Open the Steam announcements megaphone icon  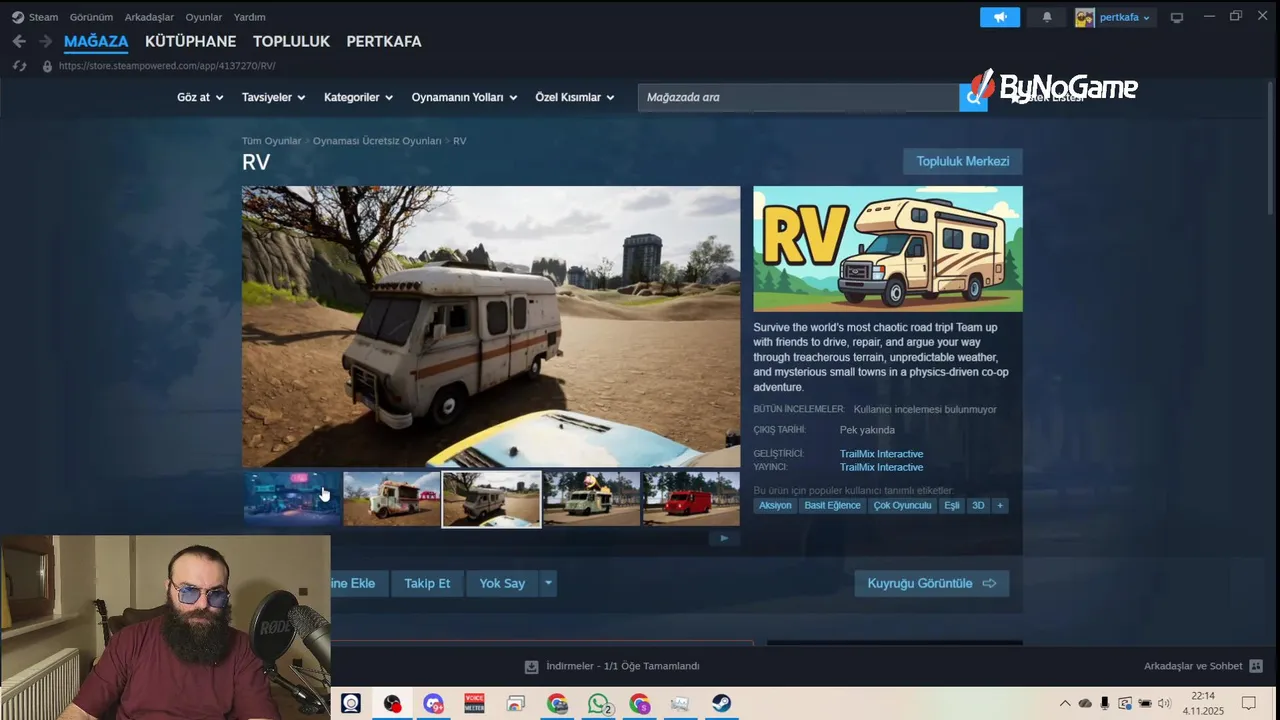pyautogui.click(x=1000, y=17)
